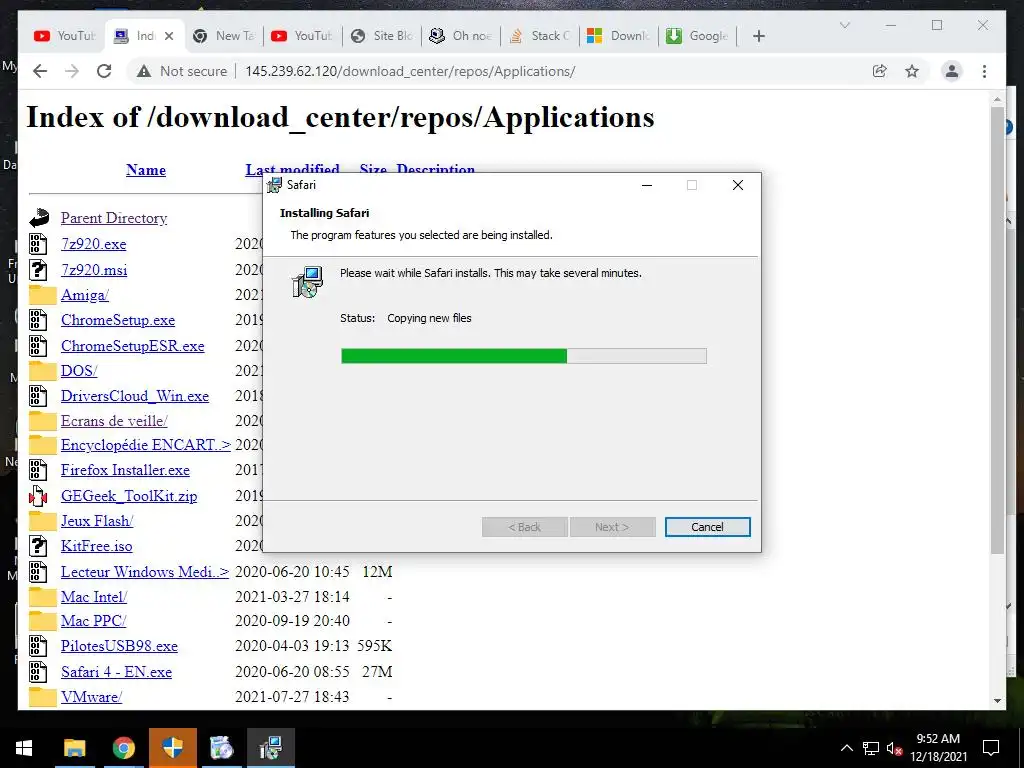Switch to the Microsoft Download tab
Screen dimensions: 1024x768
click(x=618, y=36)
